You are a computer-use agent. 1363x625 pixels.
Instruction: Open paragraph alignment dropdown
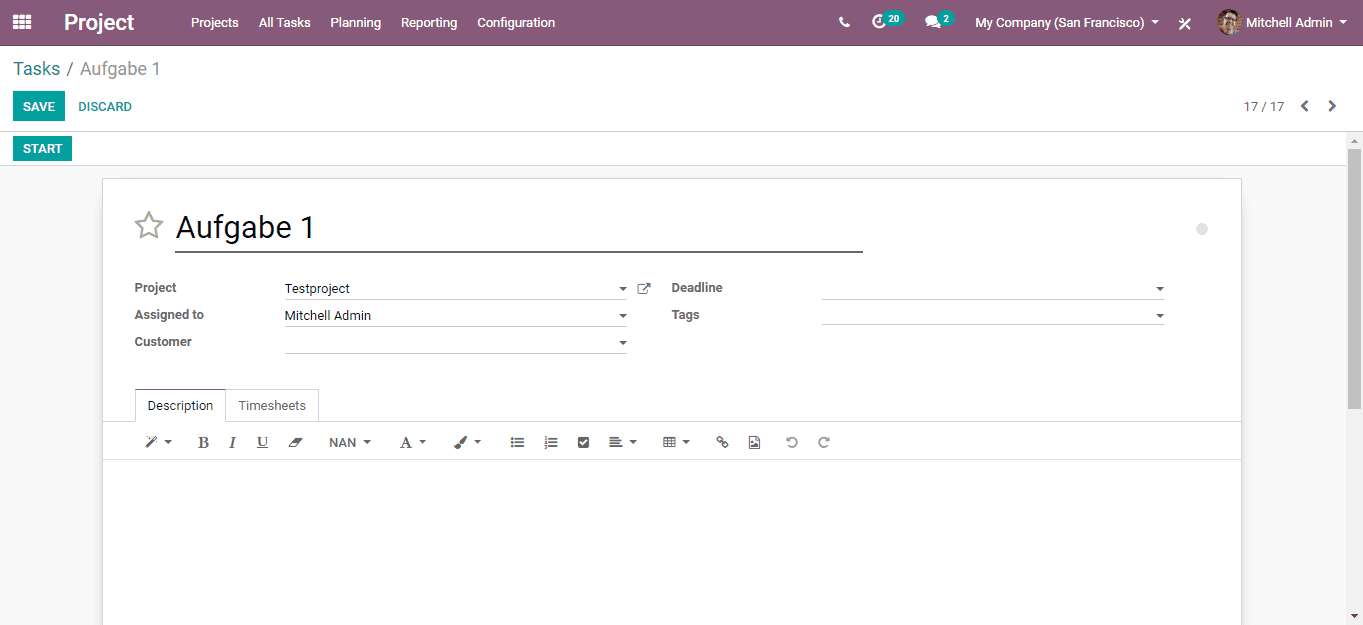622,442
